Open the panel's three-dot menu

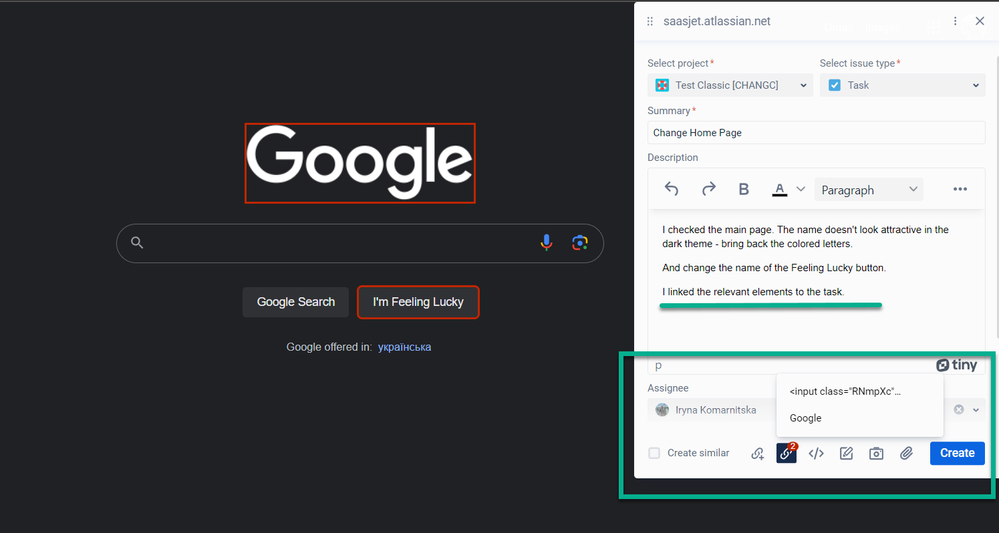click(x=955, y=21)
